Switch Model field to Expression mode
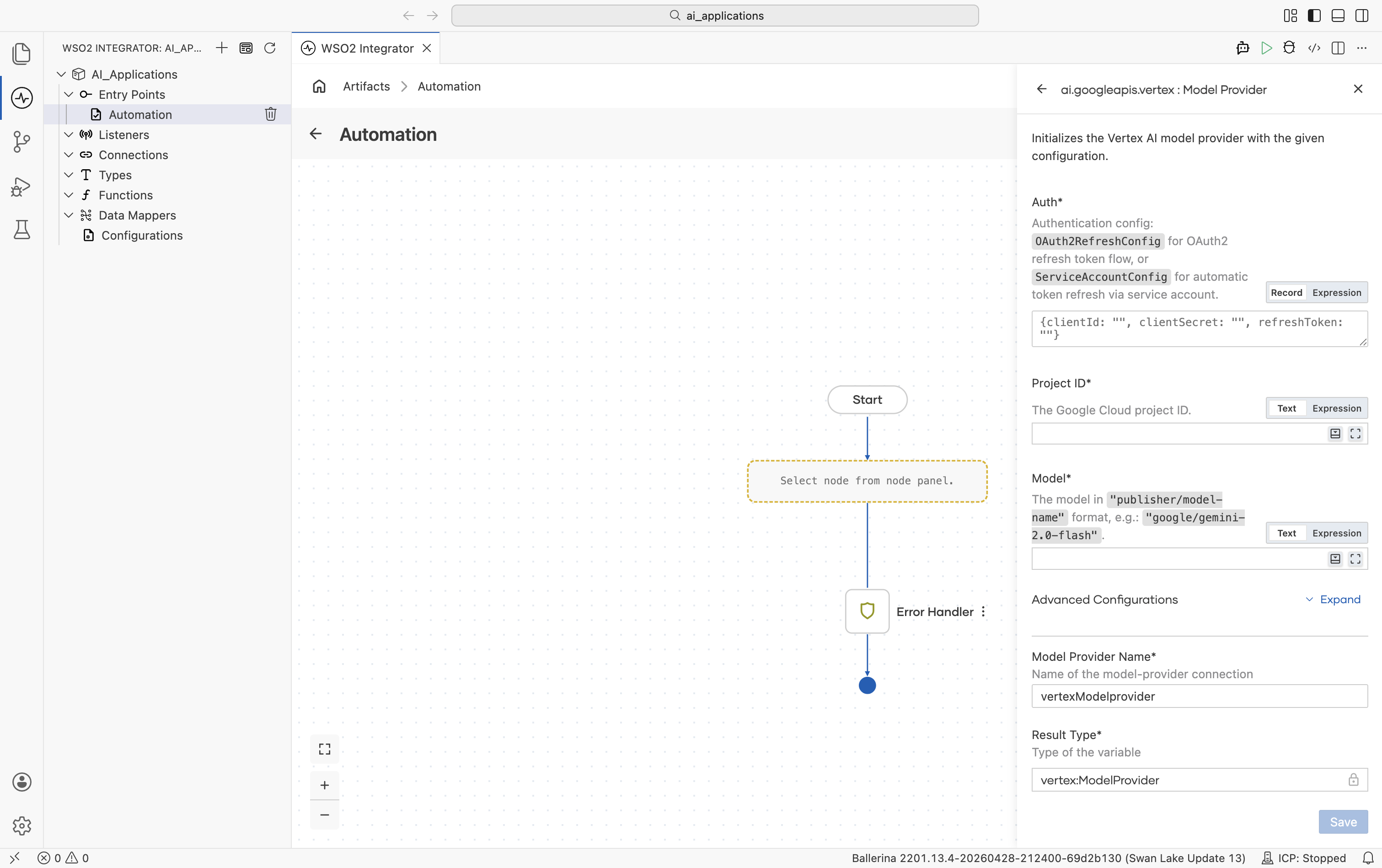The height and width of the screenshot is (868, 1382). (1337, 533)
